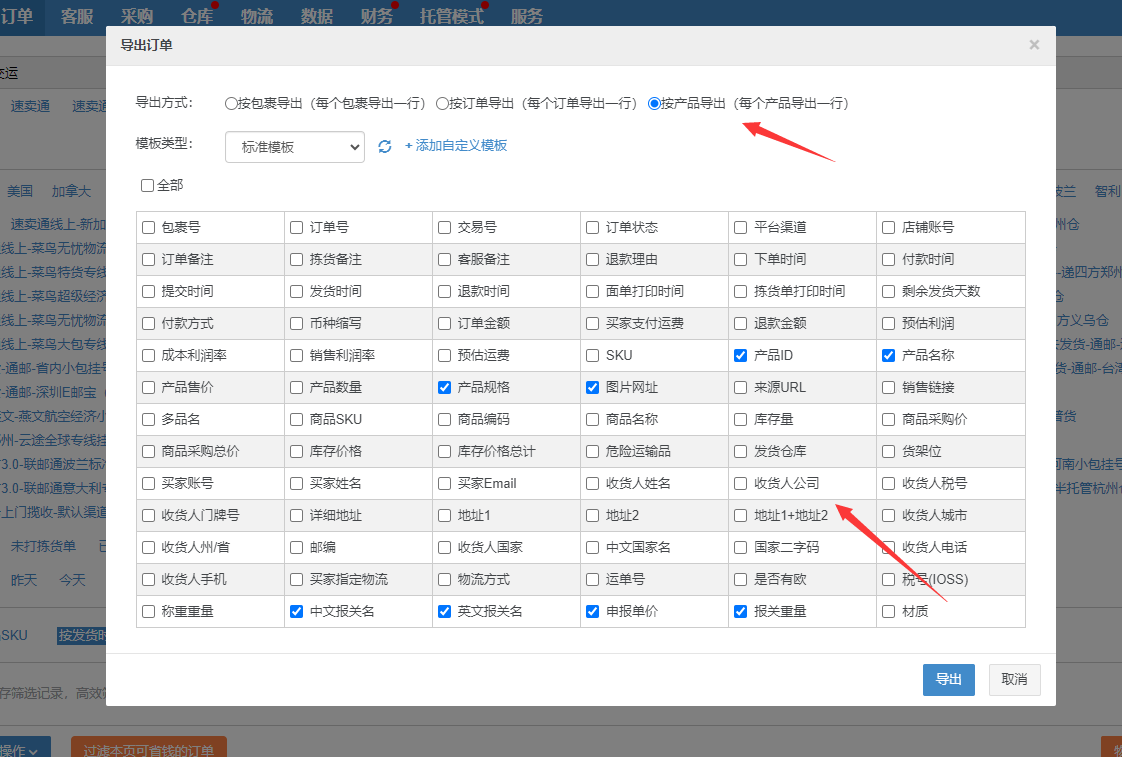
Task: Enable the 交易号 checkbox
Action: pyautogui.click(x=444, y=228)
